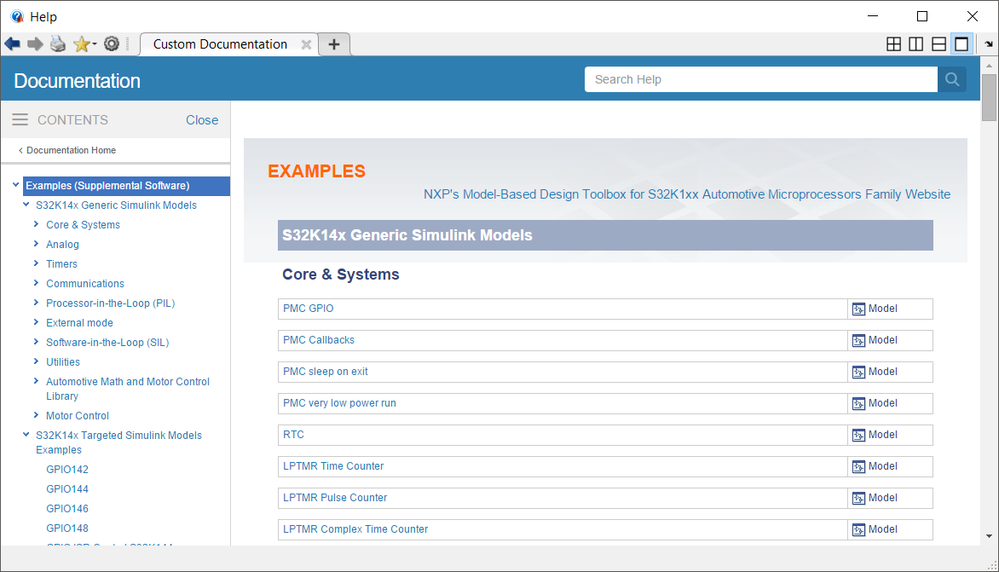Collapse S32K14x Generic Simulink Models node
The width and height of the screenshot is (999, 572).
(x=26, y=204)
